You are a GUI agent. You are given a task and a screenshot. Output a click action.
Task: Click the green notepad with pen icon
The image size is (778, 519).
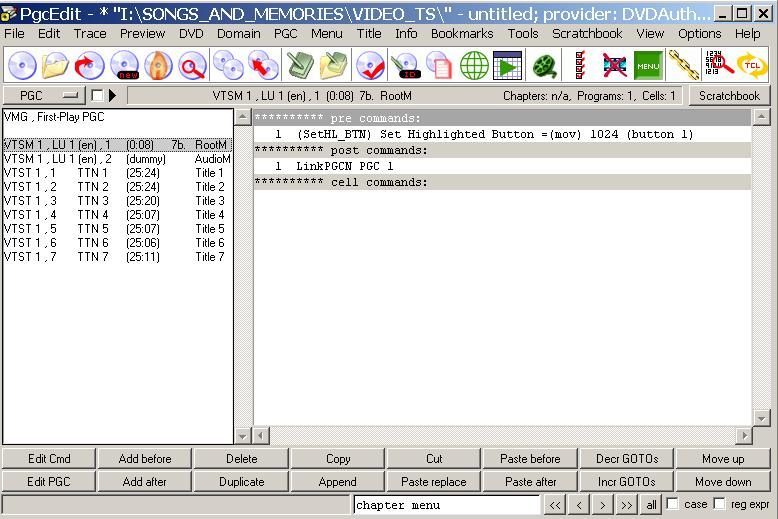click(300, 65)
